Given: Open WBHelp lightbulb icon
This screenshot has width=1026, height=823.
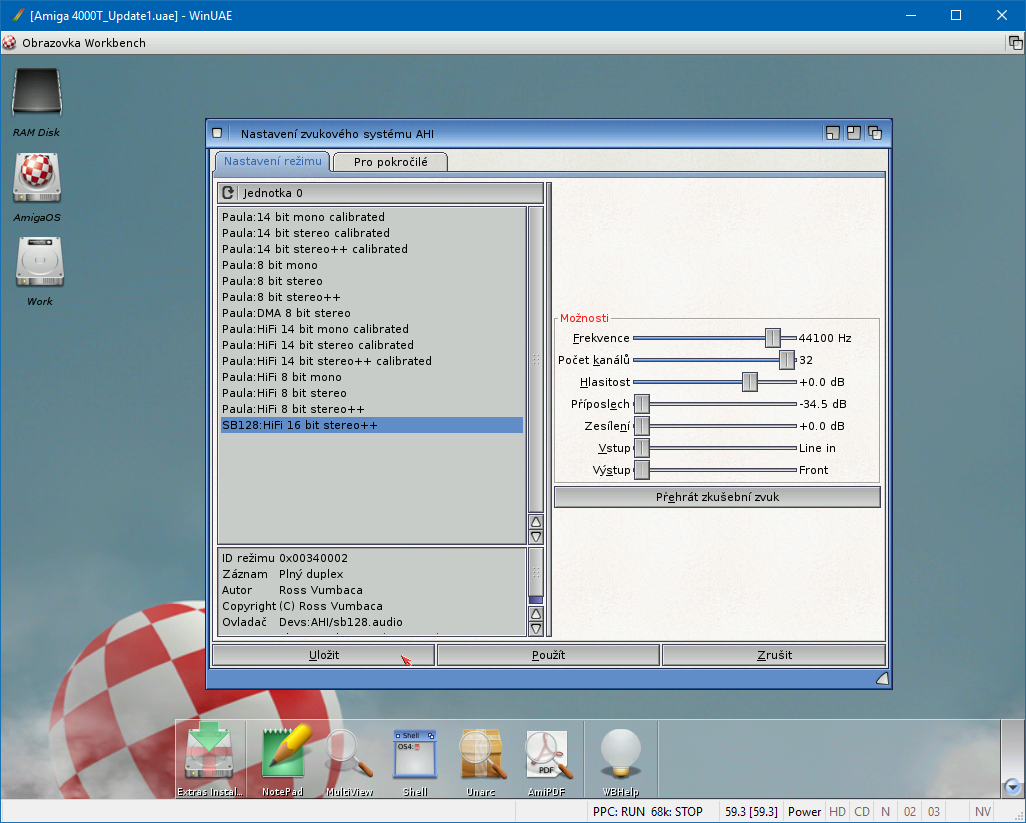Looking at the screenshot, I should (x=620, y=754).
